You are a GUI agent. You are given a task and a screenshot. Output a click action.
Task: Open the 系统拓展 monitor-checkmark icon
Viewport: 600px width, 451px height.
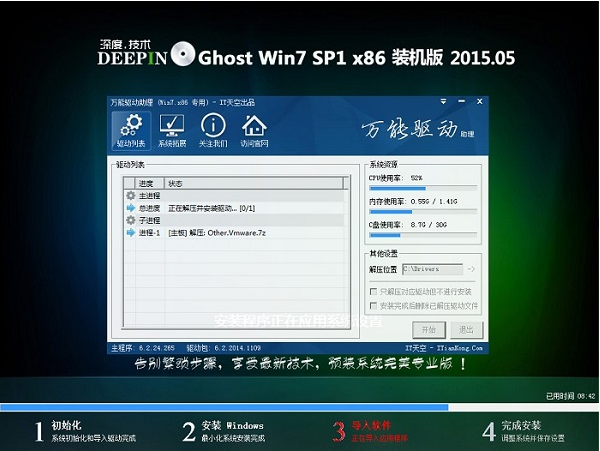click(x=172, y=130)
